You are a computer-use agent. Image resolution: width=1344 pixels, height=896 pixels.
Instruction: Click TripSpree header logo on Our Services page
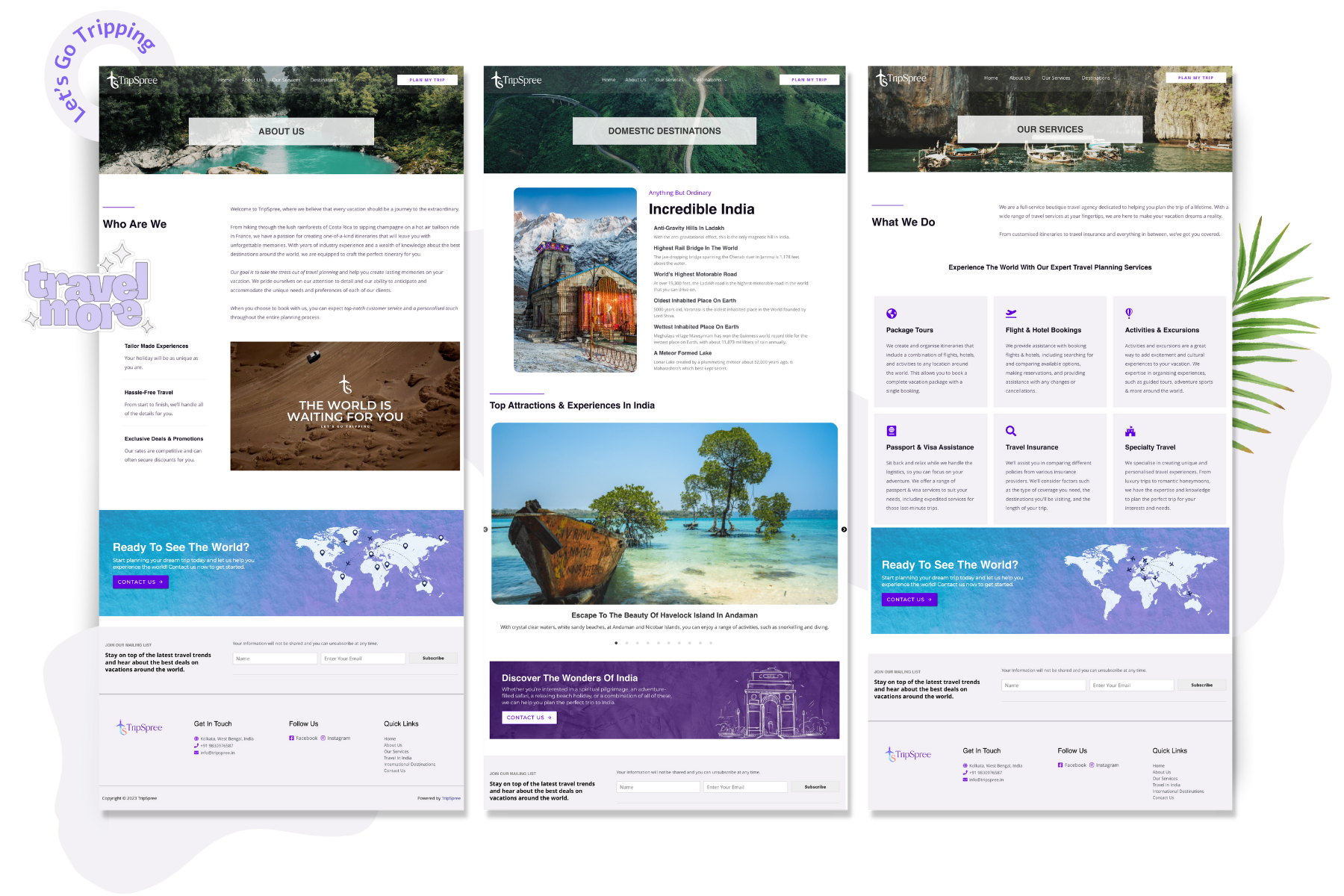pos(901,78)
